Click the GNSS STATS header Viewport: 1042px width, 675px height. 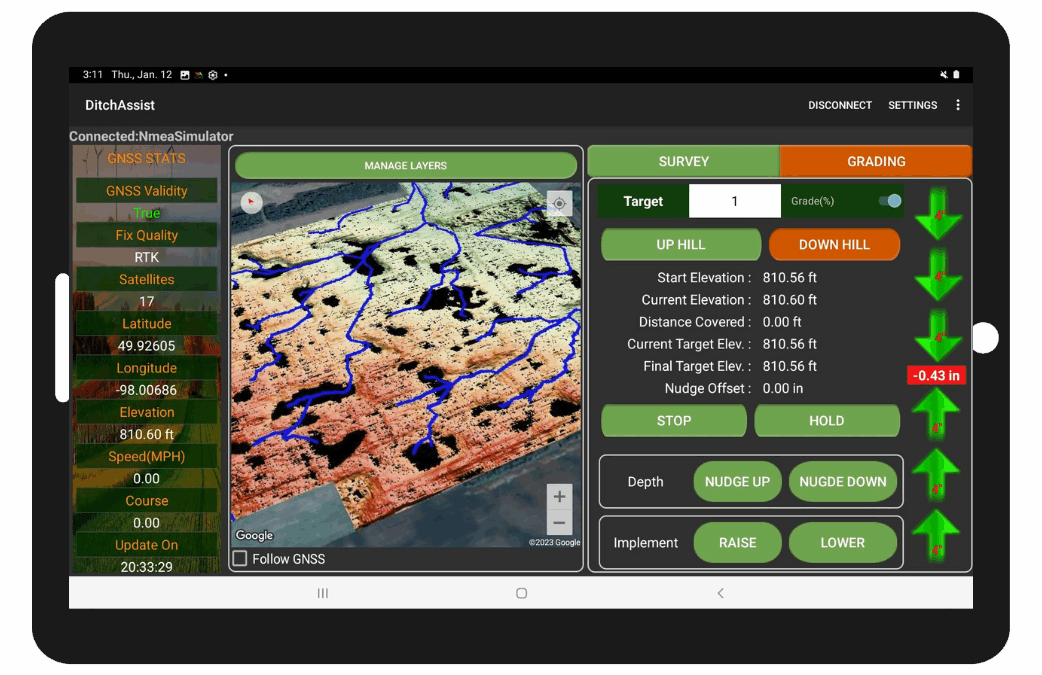click(x=146, y=158)
